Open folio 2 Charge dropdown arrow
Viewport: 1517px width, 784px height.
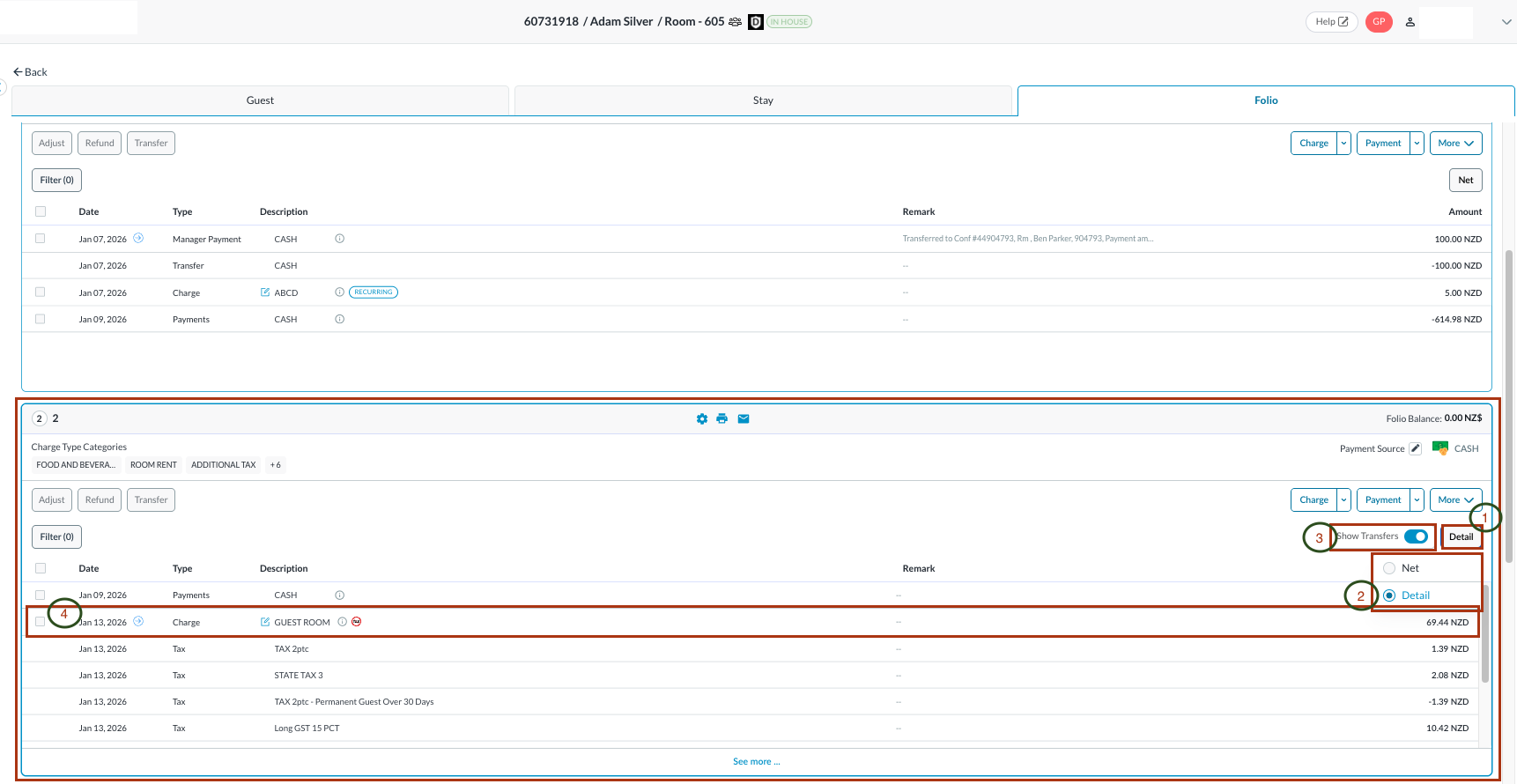[1343, 500]
